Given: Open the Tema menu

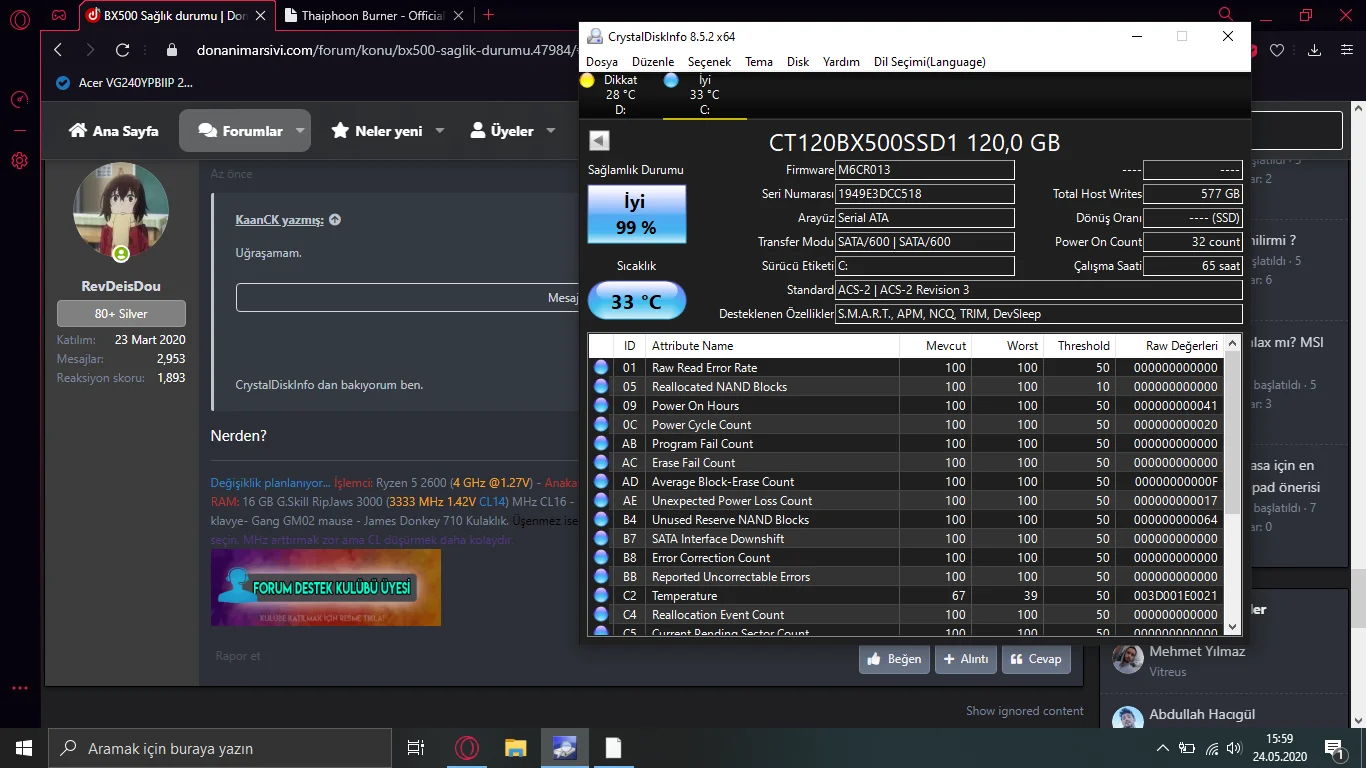Looking at the screenshot, I should (x=759, y=62).
